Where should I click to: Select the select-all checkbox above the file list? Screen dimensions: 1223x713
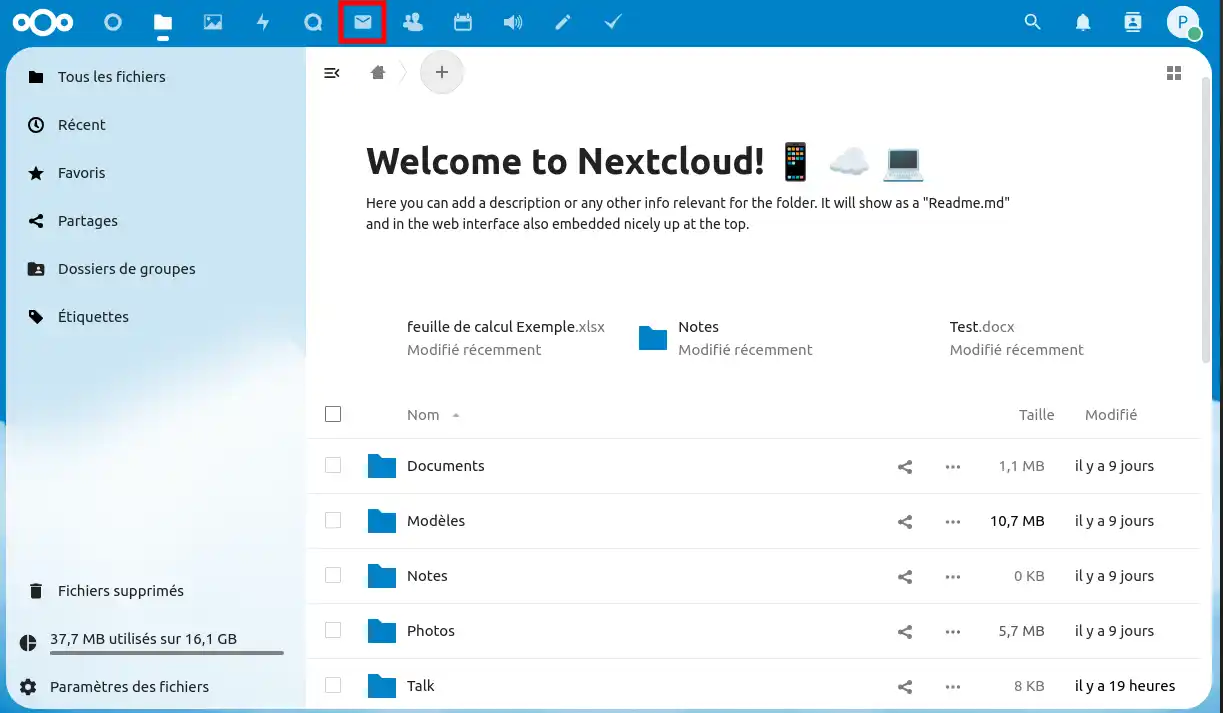(x=333, y=413)
